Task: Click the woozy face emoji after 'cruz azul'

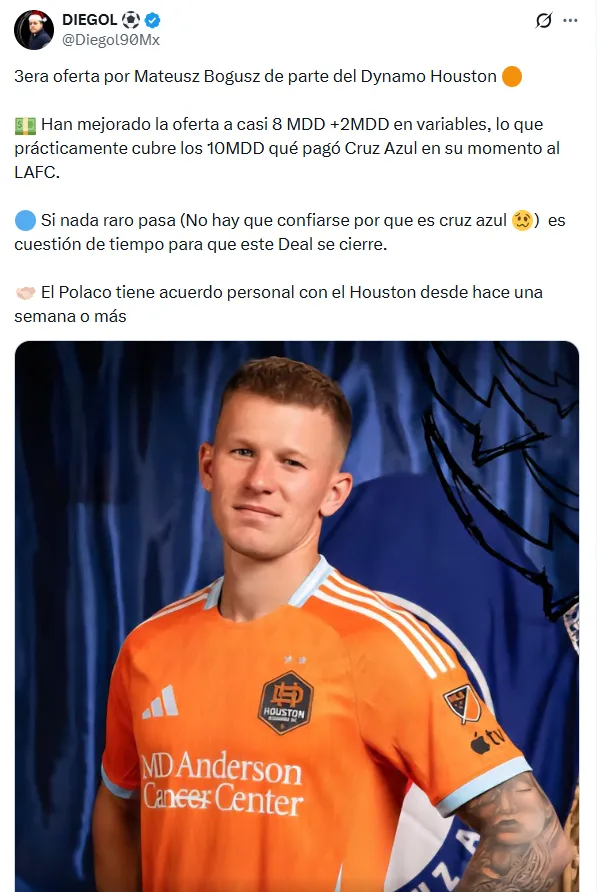Action: [522, 221]
